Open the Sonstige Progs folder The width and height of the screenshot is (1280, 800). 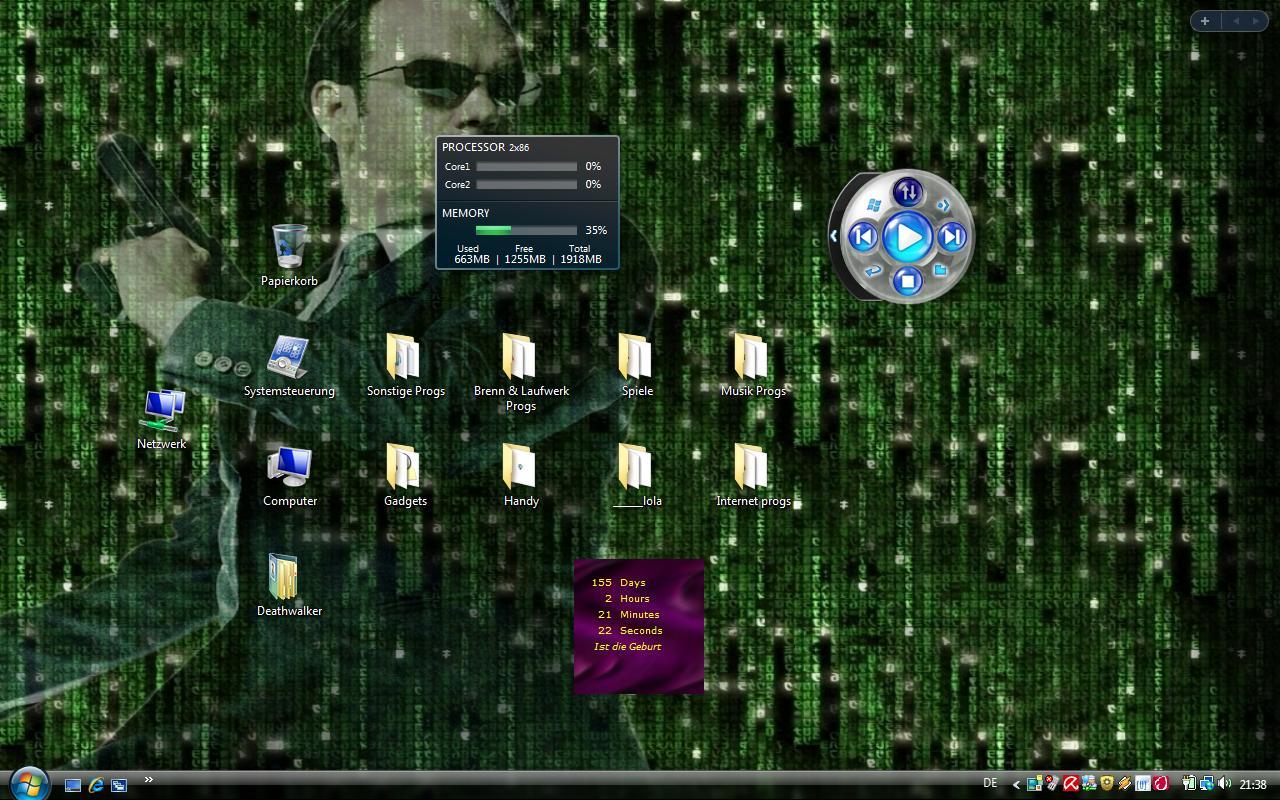(x=405, y=365)
